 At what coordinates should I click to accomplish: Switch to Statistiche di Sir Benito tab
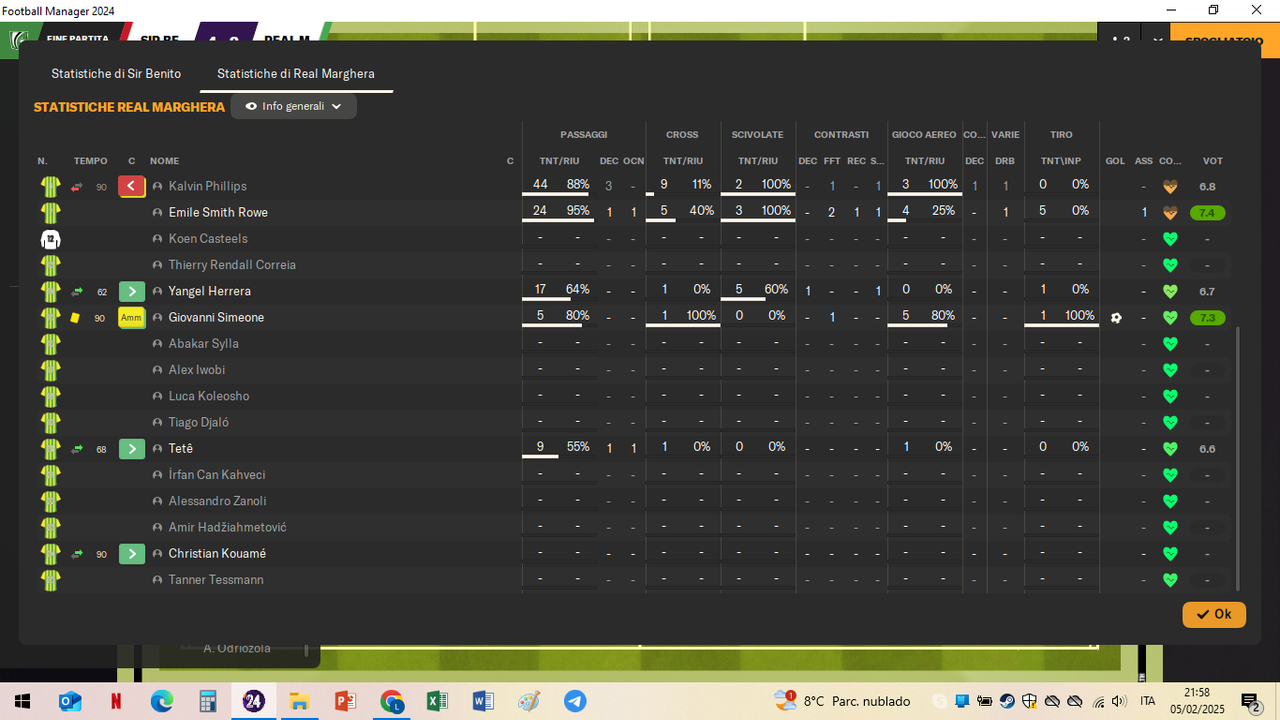116,74
